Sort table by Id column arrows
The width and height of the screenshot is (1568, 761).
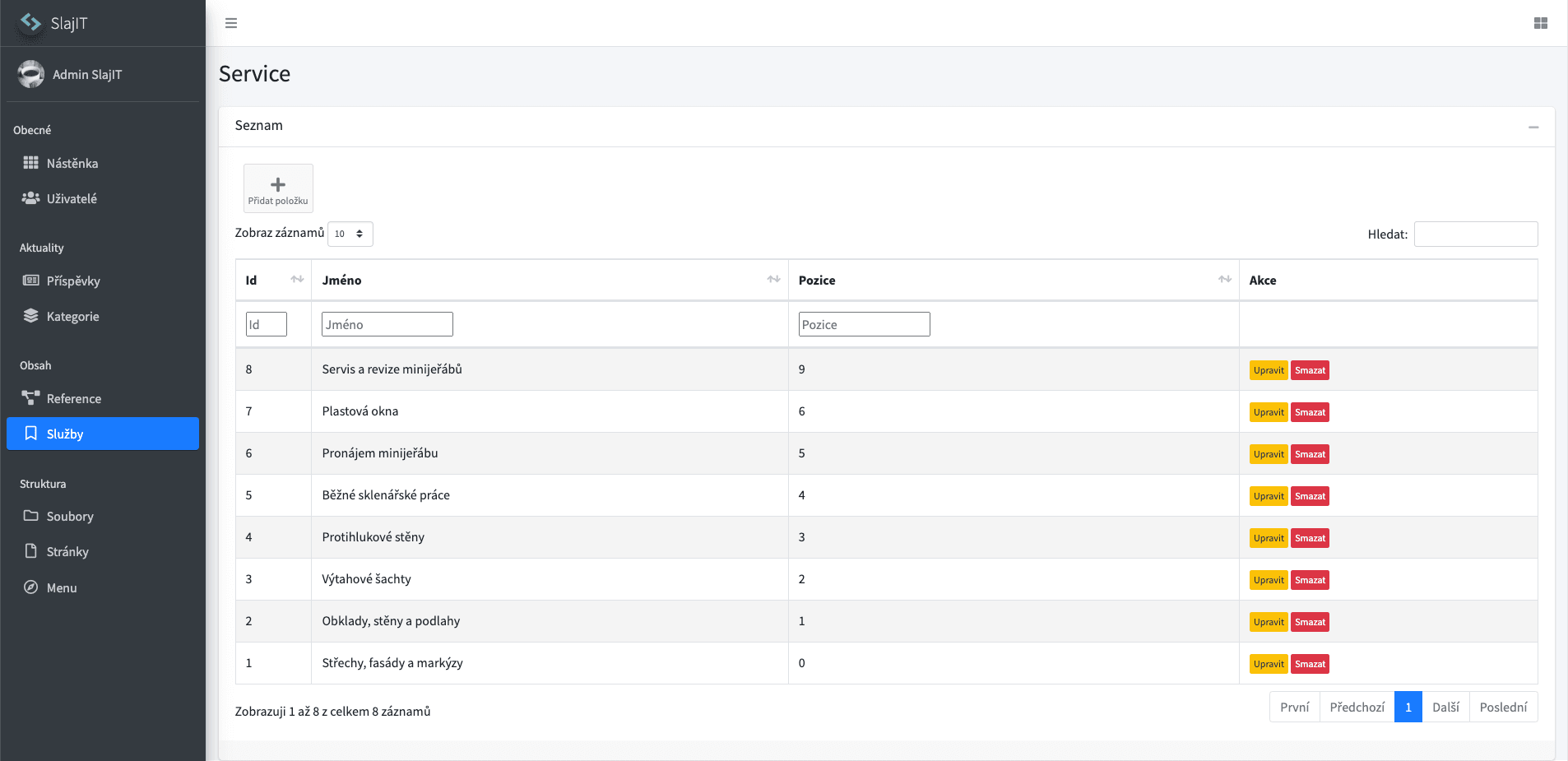297,280
